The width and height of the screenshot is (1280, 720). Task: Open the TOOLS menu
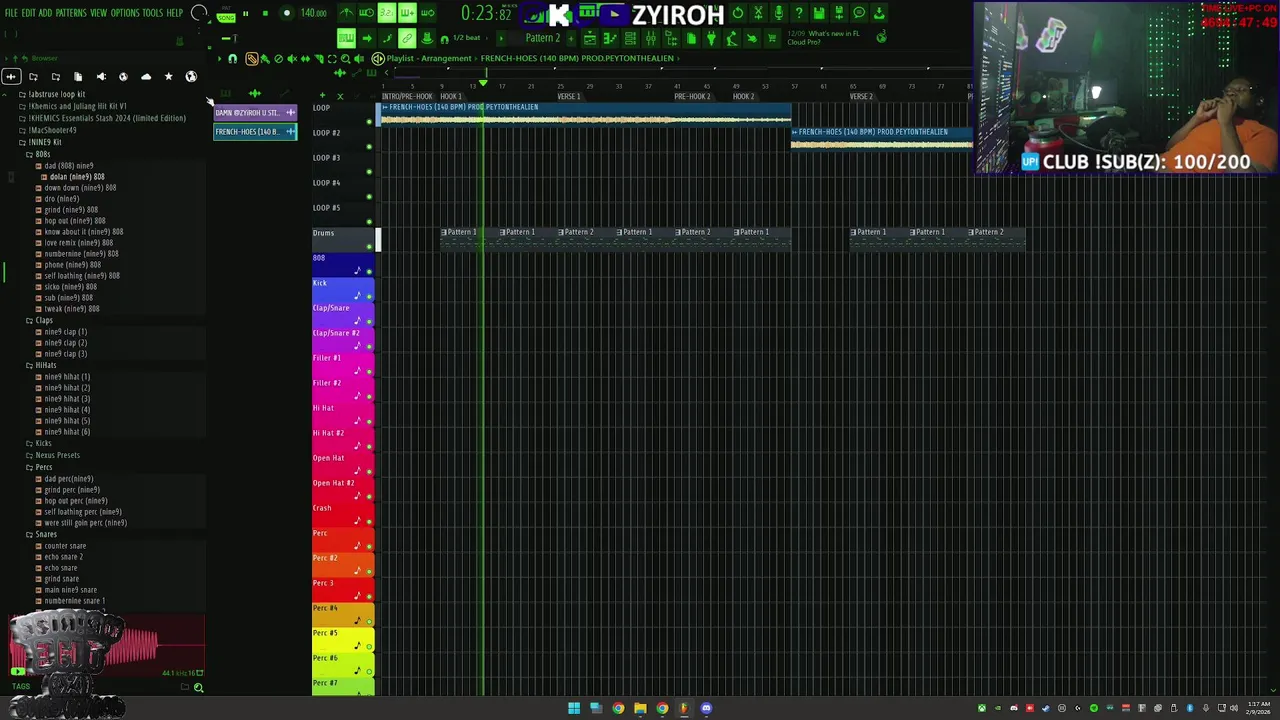coord(152,13)
